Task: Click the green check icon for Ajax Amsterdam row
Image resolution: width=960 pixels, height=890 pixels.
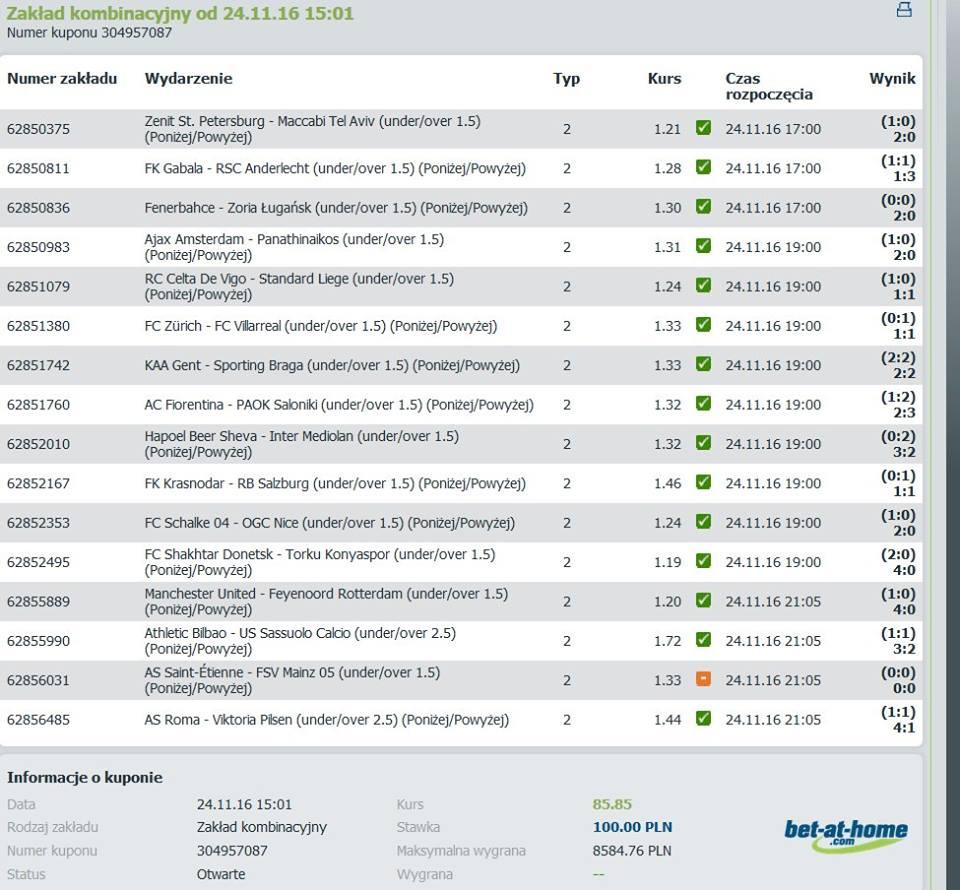Action: pos(703,245)
